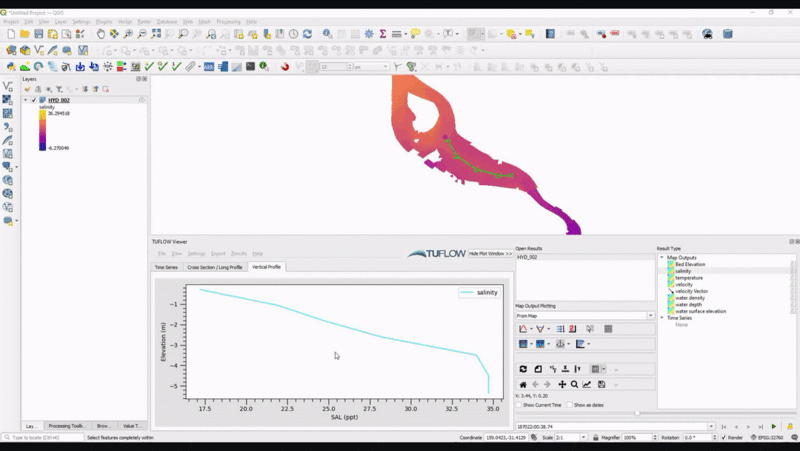Viewport: 800px width, 451px height.
Task: Select the plot Pan tool
Action: (x=562, y=384)
